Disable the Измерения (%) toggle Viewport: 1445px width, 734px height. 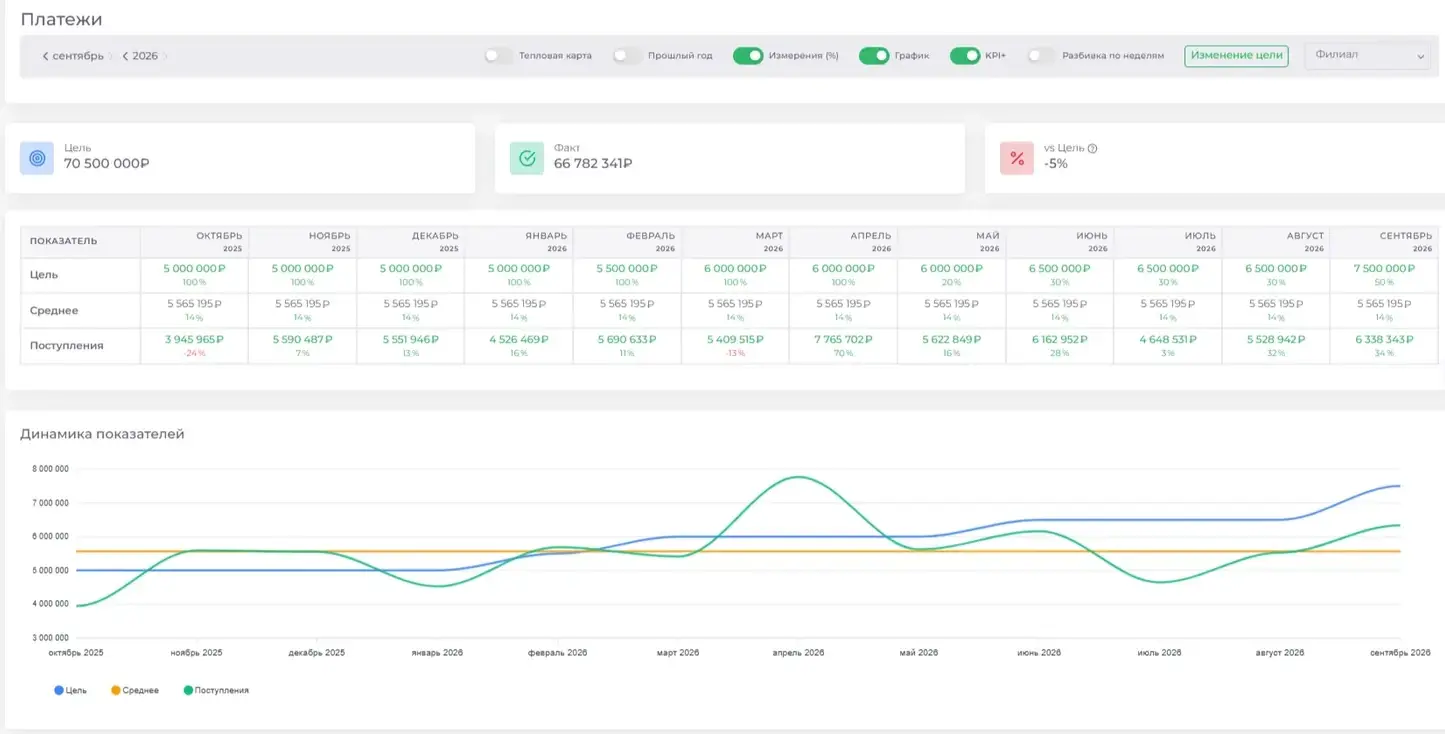pyautogui.click(x=748, y=56)
